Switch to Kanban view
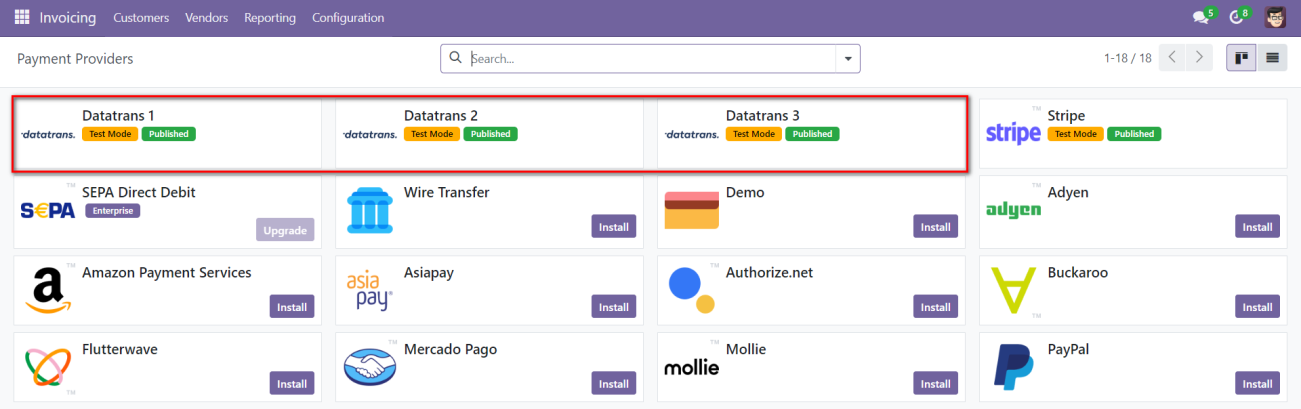Image resolution: width=1301 pixels, height=409 pixels. click(x=1241, y=58)
